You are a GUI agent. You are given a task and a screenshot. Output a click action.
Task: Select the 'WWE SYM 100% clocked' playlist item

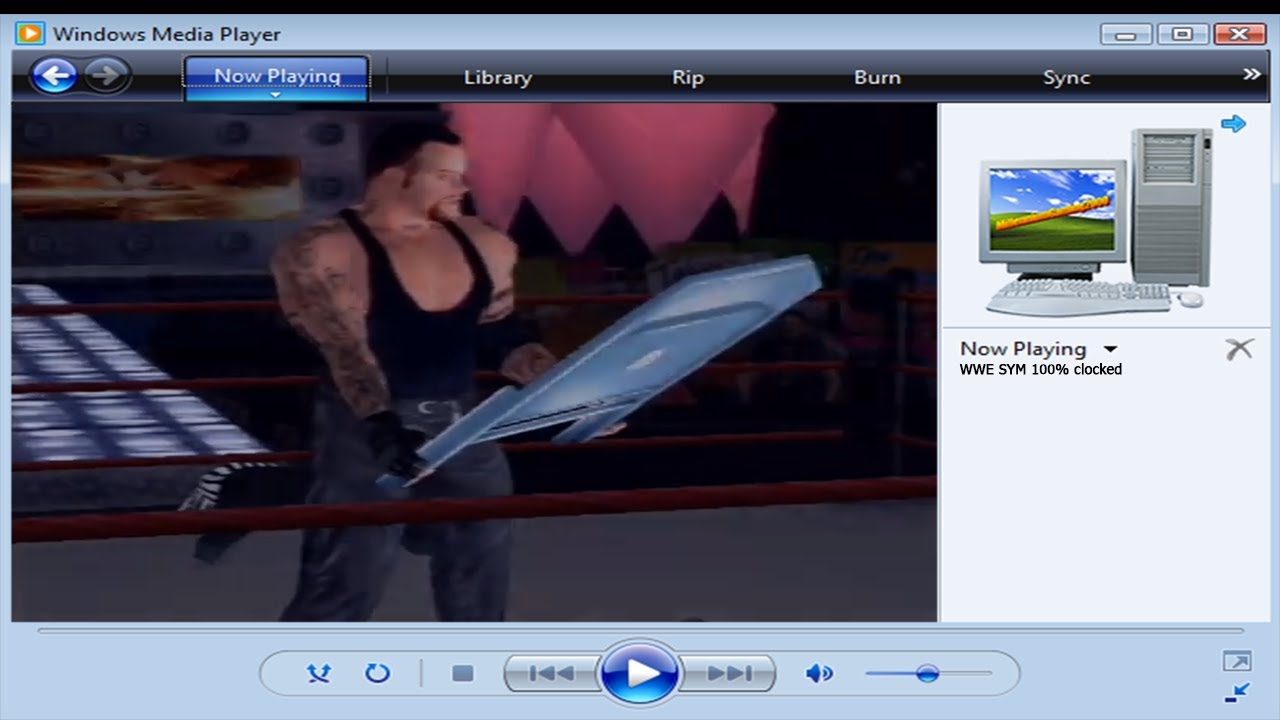1041,369
